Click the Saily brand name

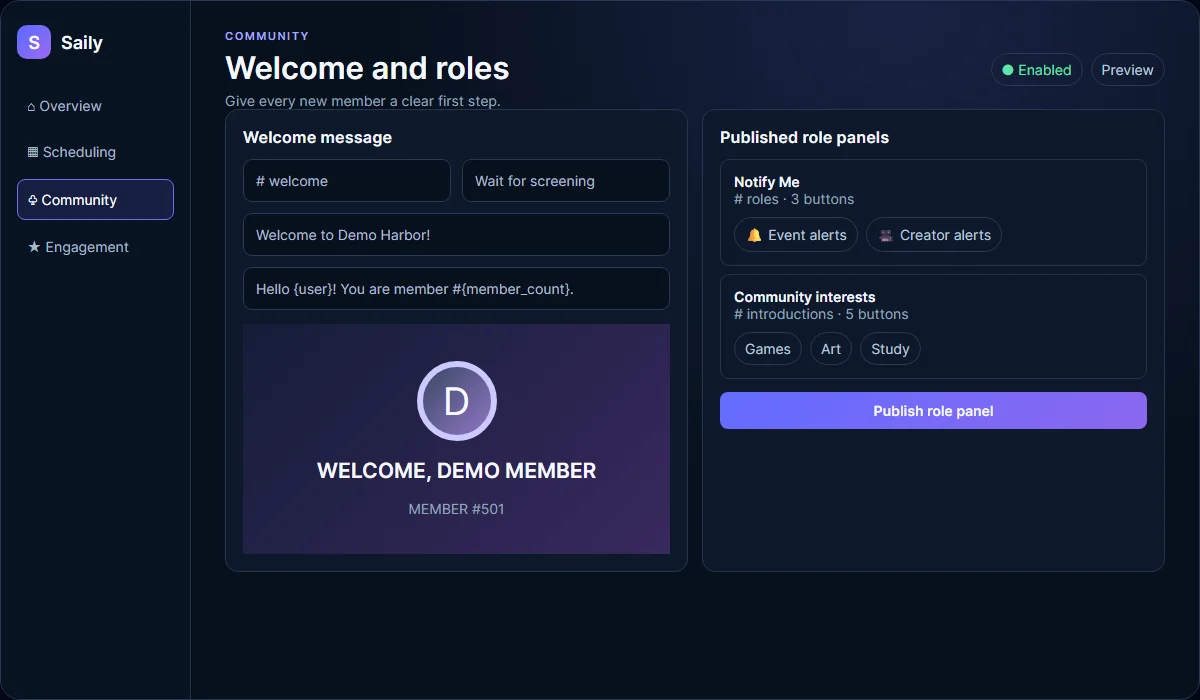pos(82,43)
